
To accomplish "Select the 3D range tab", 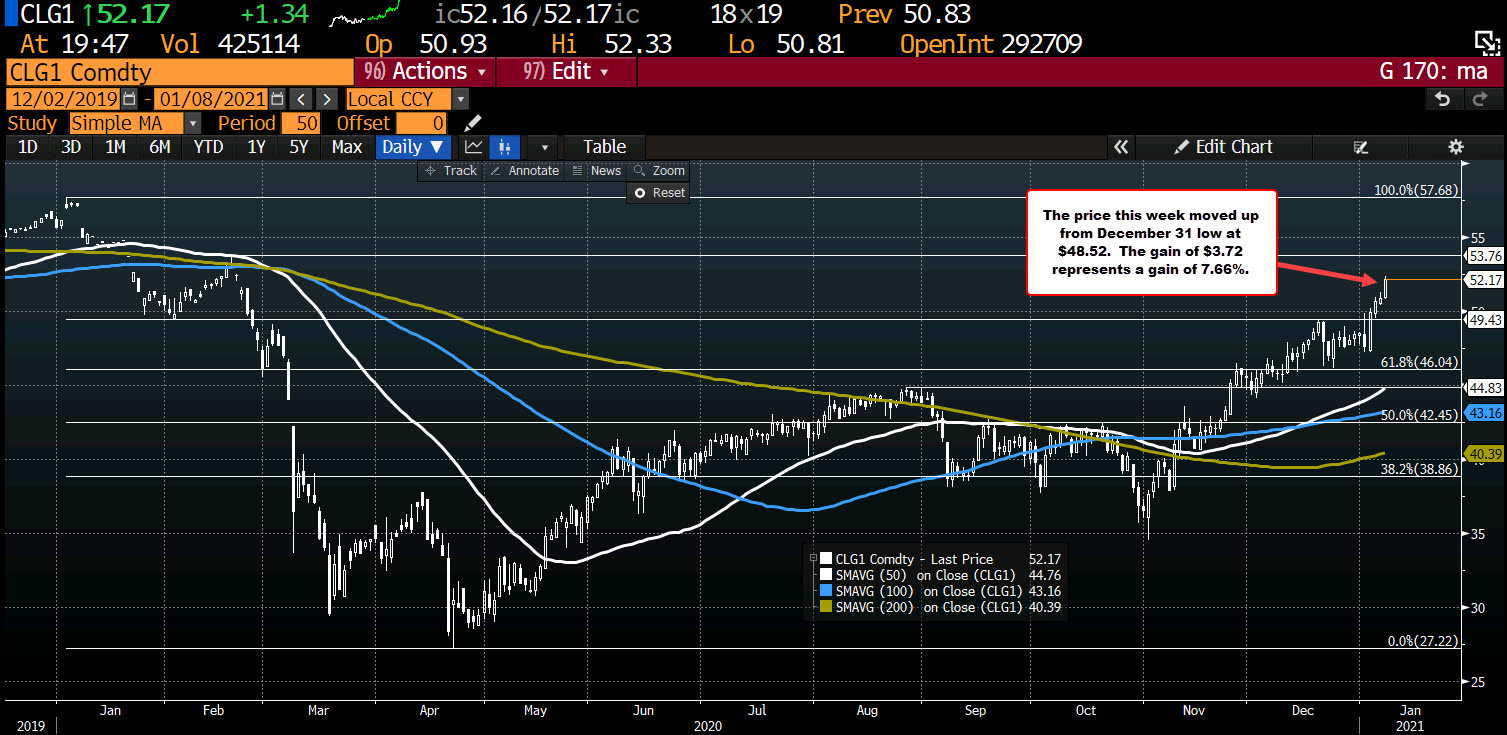I will (x=71, y=147).
